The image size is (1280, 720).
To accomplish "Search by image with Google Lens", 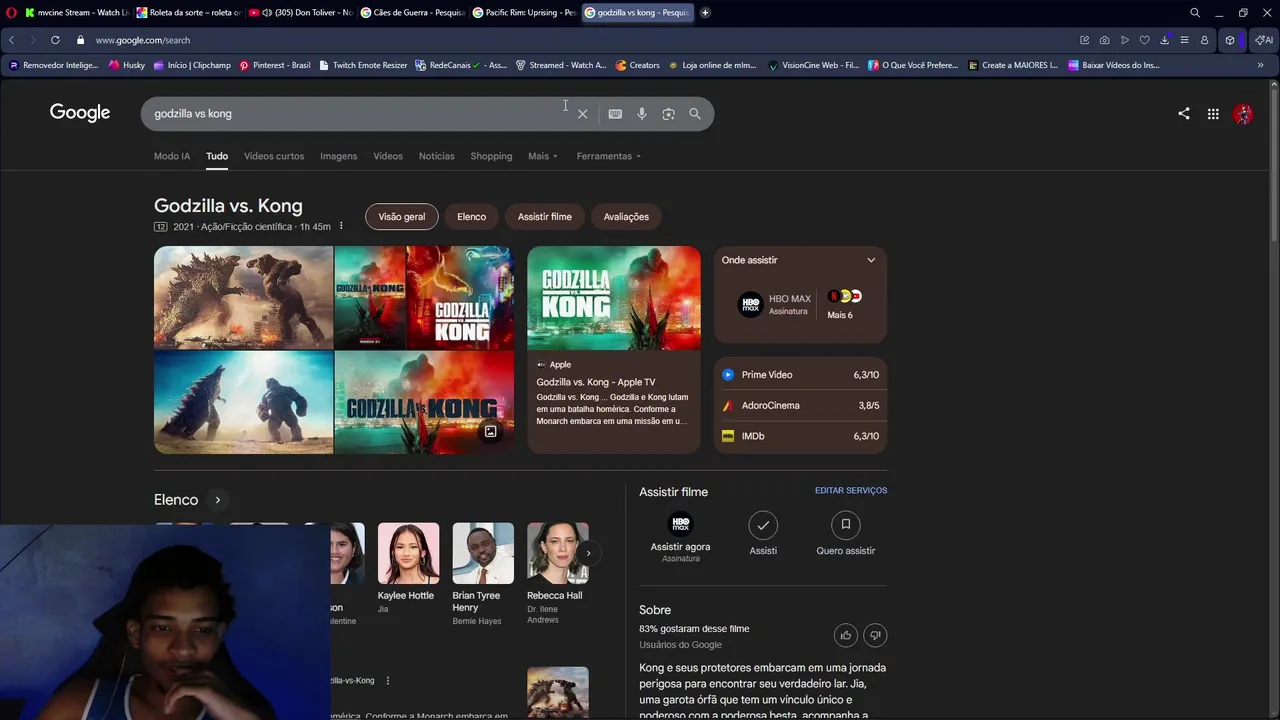I will click(668, 114).
